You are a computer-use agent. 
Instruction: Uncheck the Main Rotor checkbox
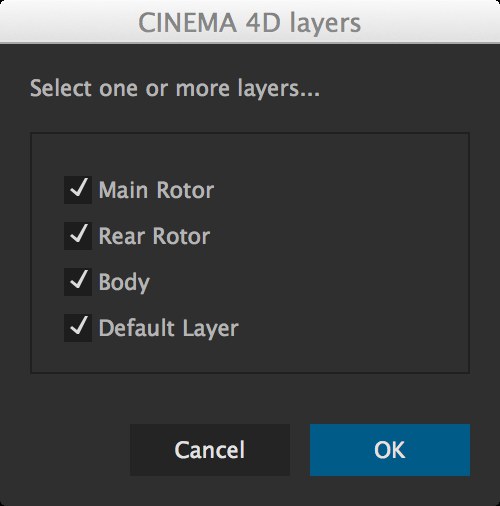point(78,190)
